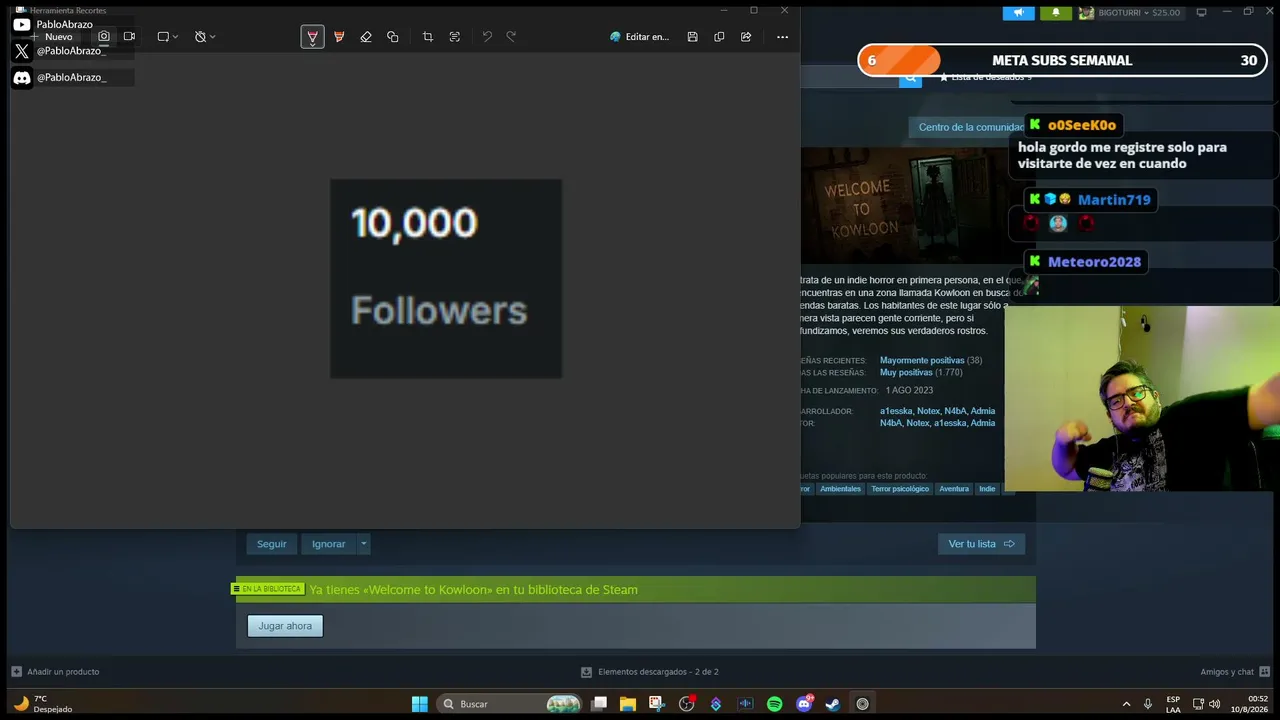This screenshot has height=720, width=1280.
Task: Open Steam 'Amigos y chat'
Action: click(x=1235, y=672)
